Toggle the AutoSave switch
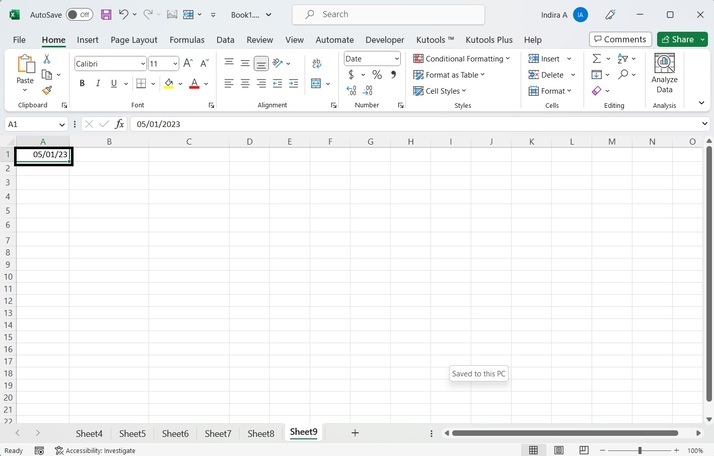The width and height of the screenshot is (714, 456). 79,15
